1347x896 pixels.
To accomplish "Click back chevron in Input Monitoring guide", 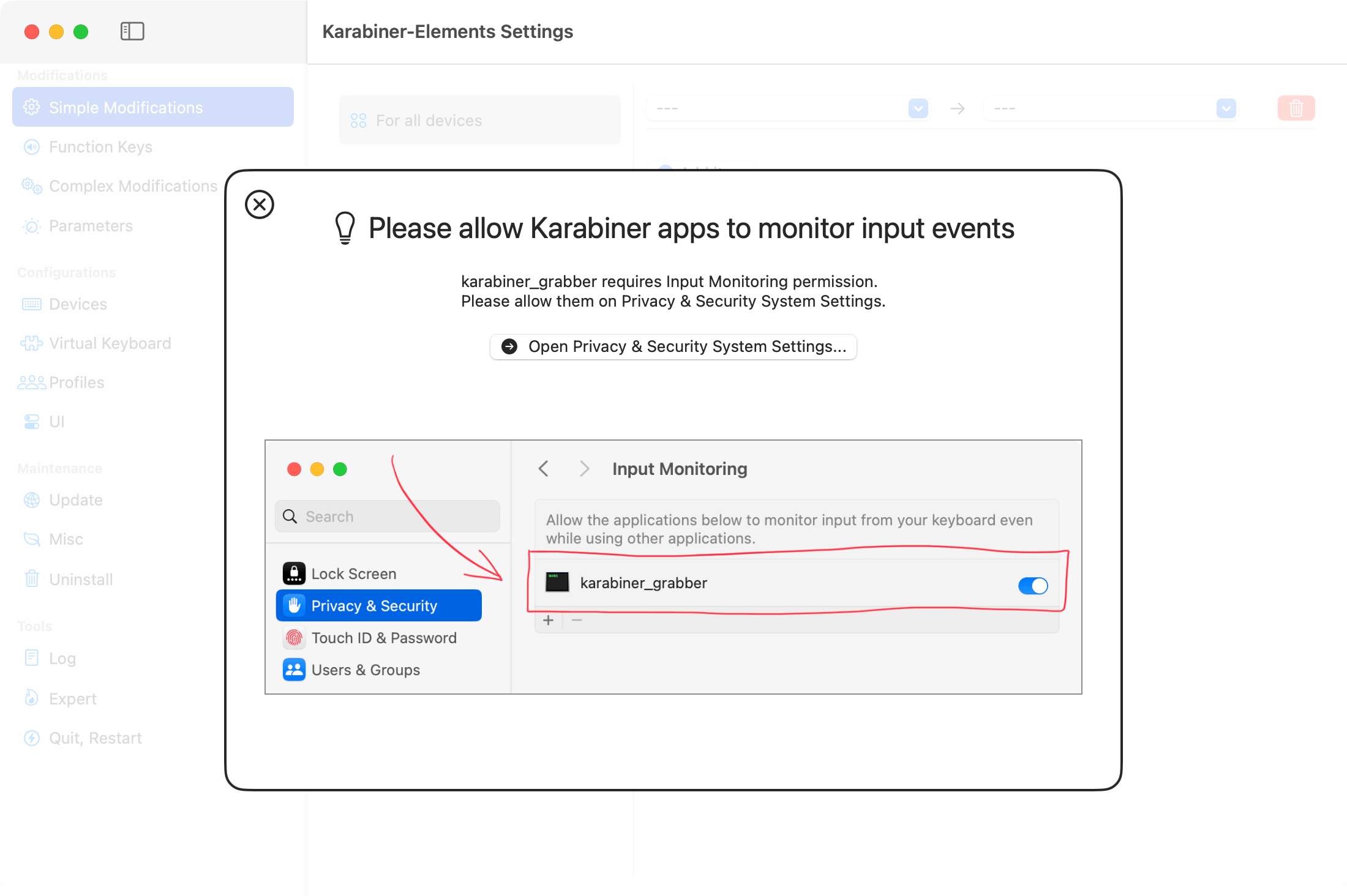I will pyautogui.click(x=543, y=469).
